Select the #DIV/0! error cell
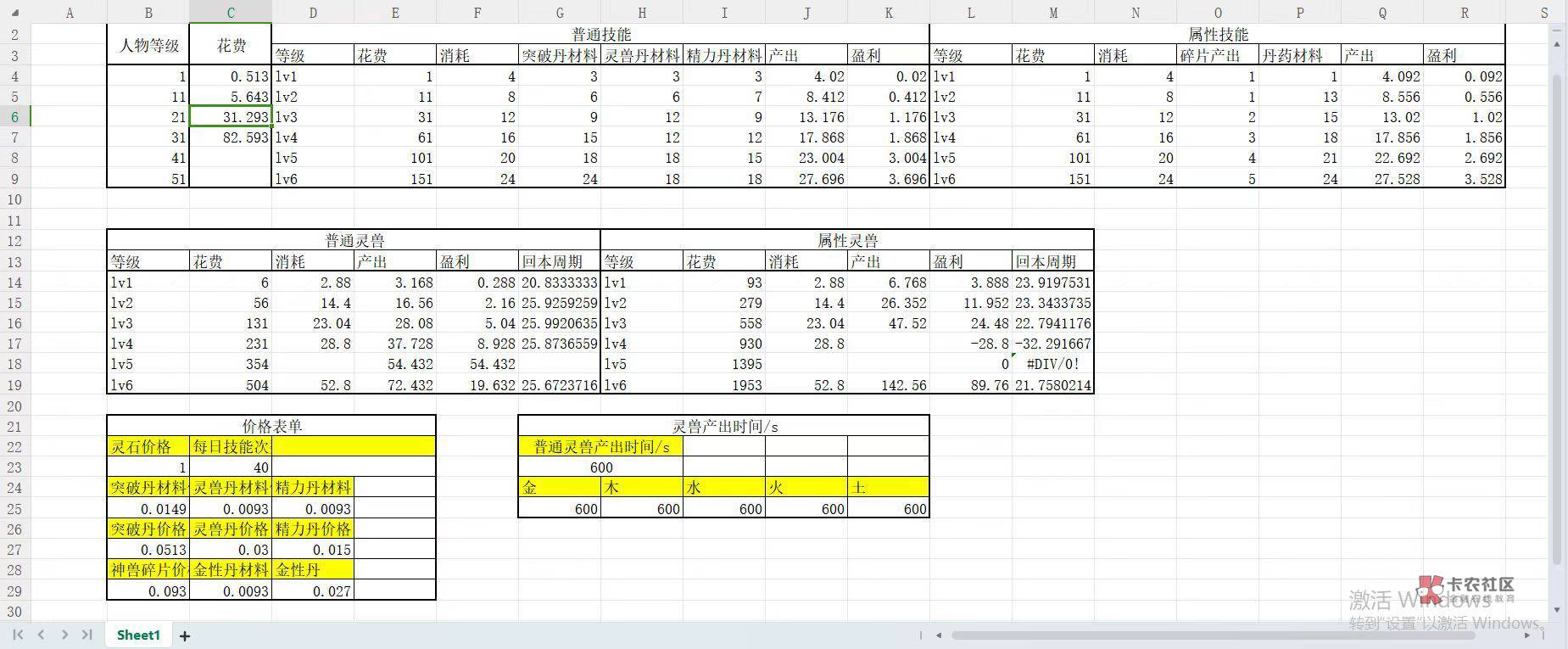 1053,364
